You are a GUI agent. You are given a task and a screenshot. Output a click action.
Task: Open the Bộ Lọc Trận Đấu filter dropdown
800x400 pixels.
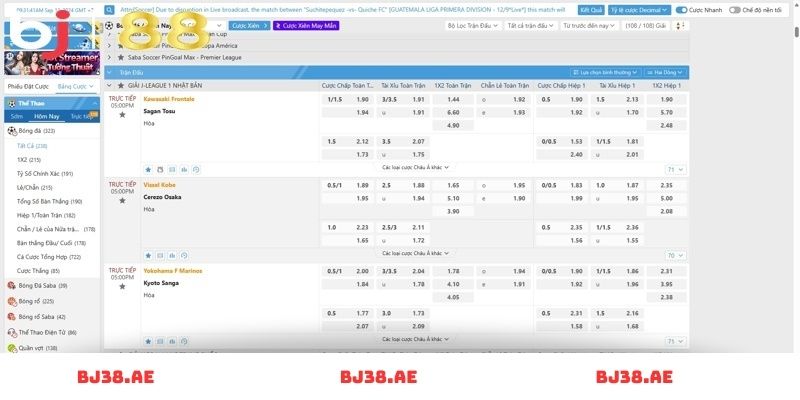click(473, 26)
